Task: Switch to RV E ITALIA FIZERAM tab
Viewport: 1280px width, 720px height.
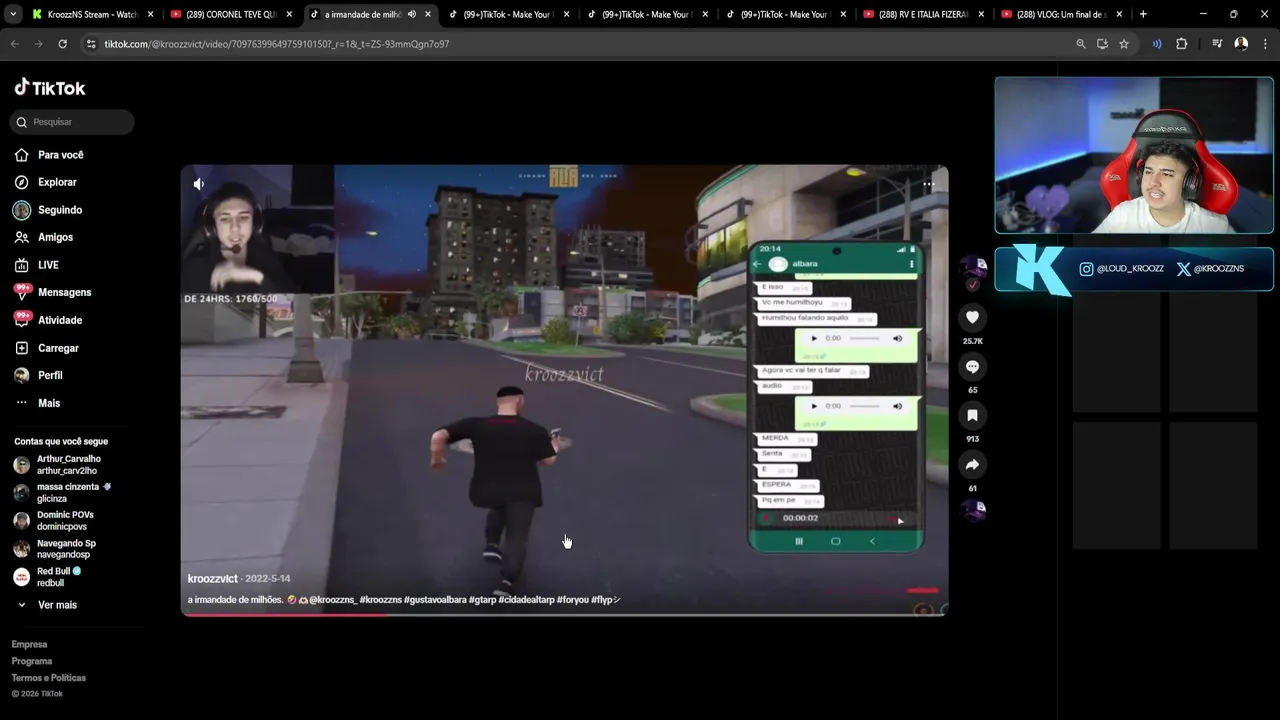Action: pyautogui.click(x=924, y=15)
